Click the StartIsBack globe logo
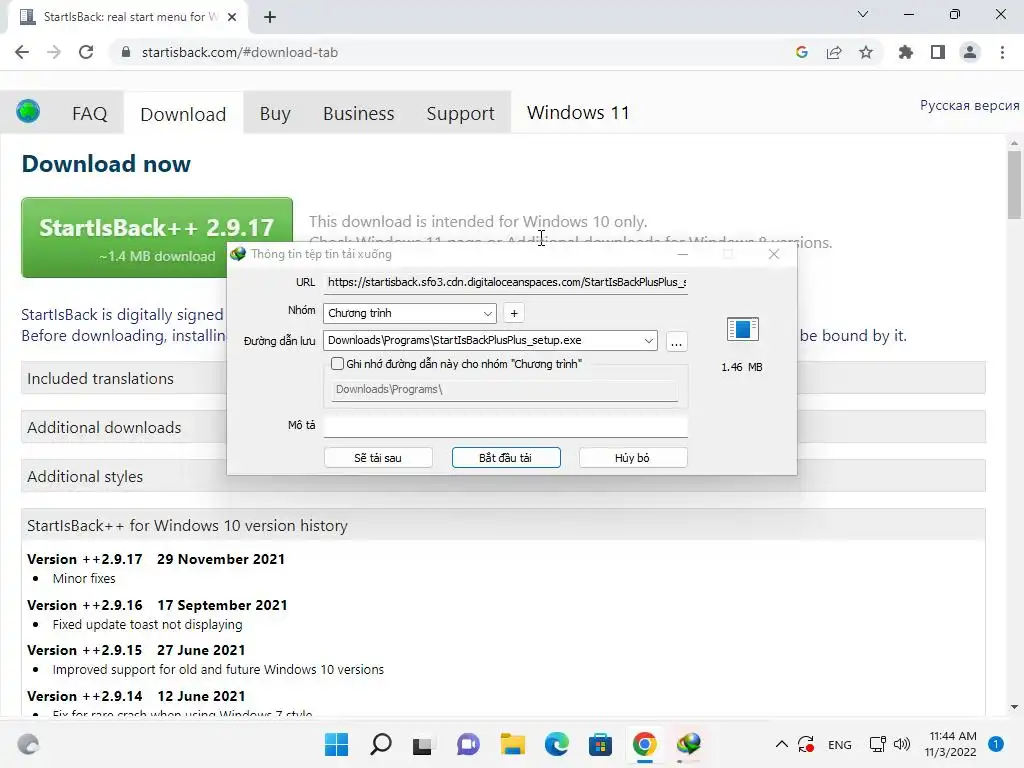Viewport: 1024px width, 768px height. (x=28, y=112)
